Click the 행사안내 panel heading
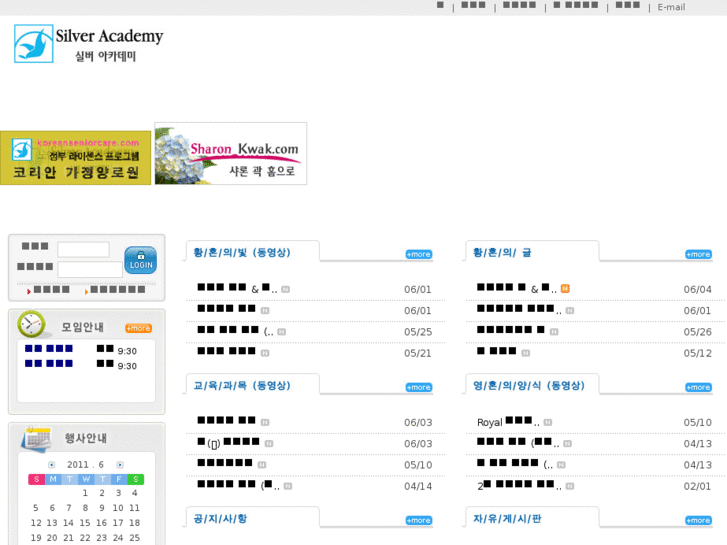The width and height of the screenshot is (727, 545). (85, 438)
